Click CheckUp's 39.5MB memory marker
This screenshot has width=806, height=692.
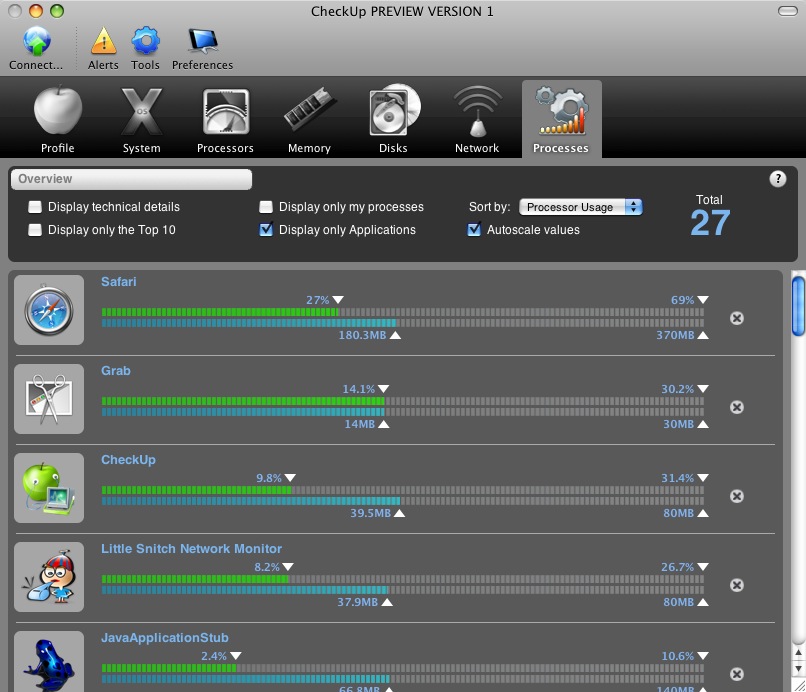tap(399, 513)
